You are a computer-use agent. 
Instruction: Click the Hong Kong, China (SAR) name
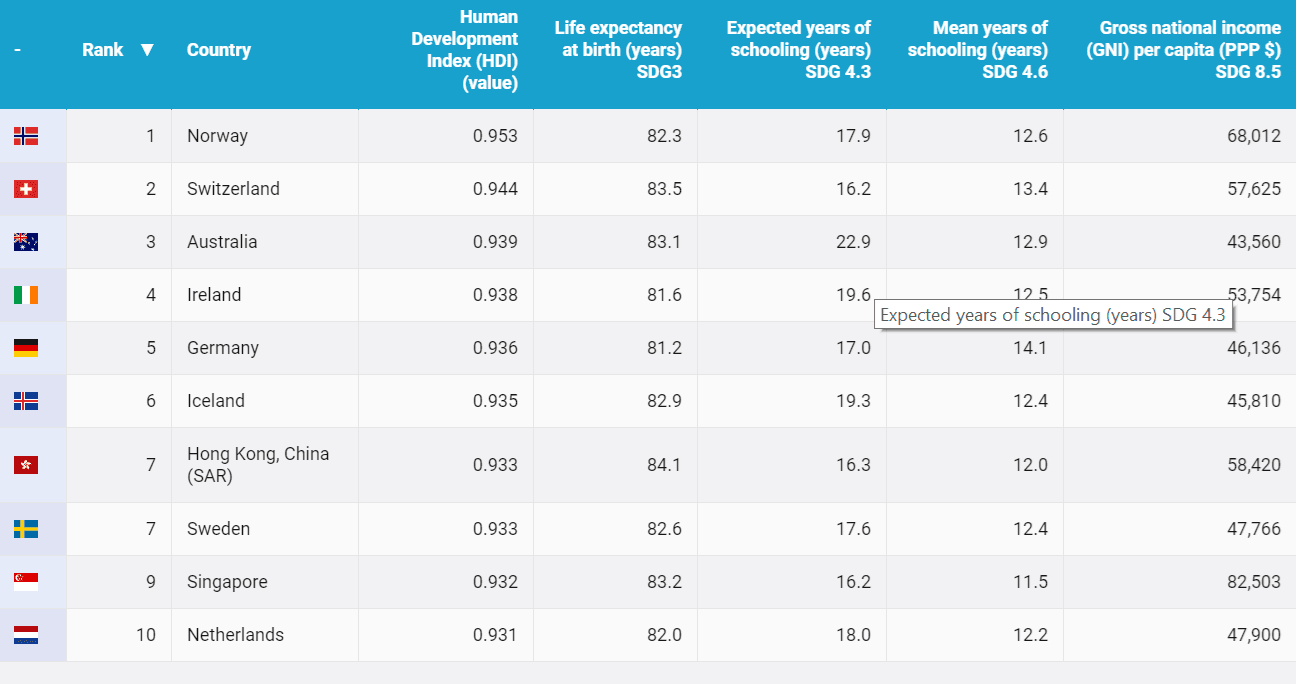click(x=258, y=465)
